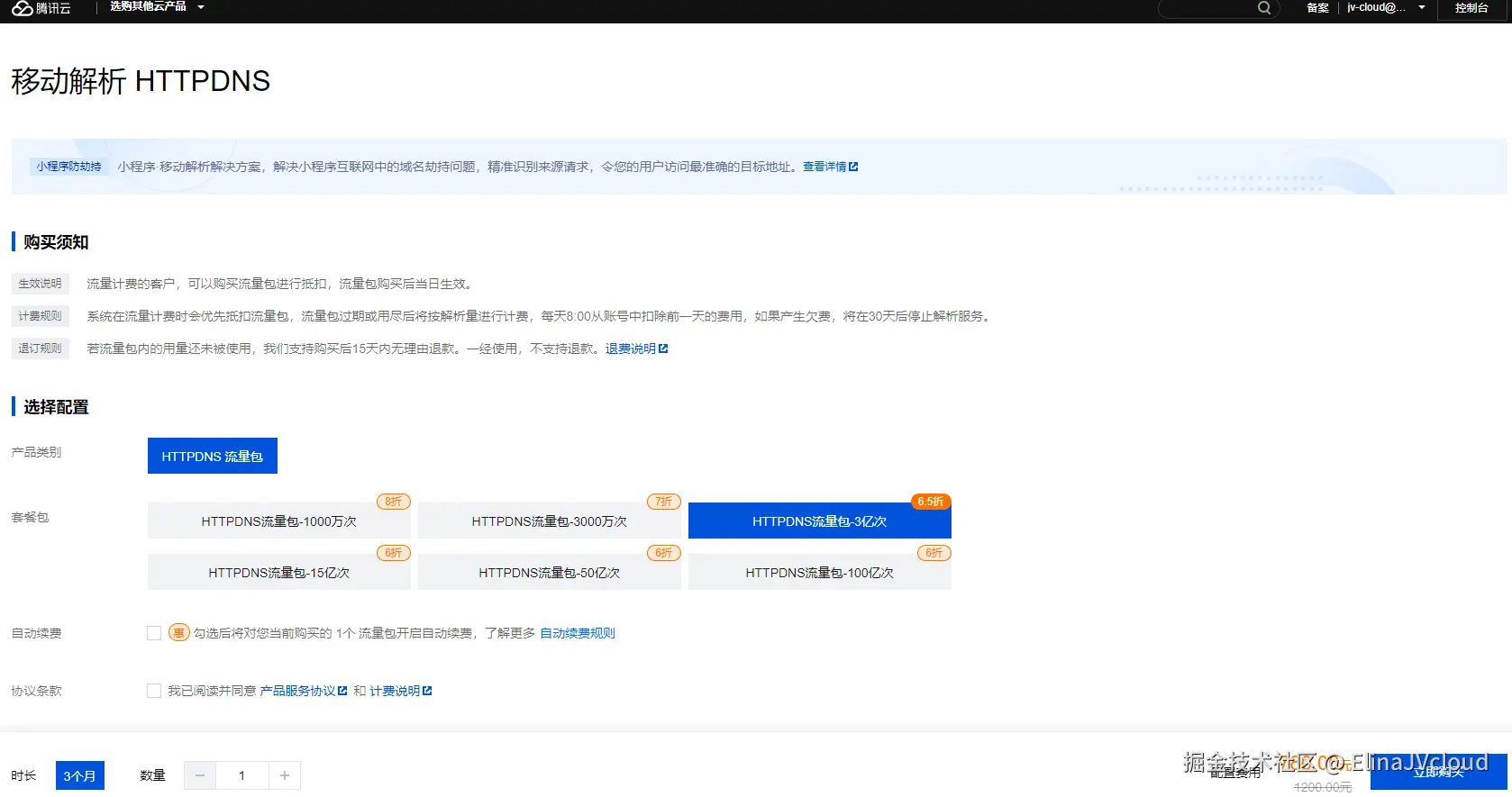The width and height of the screenshot is (1512, 797).
Task: Select HTTPDNS 流量包 product type
Action: 213,456
